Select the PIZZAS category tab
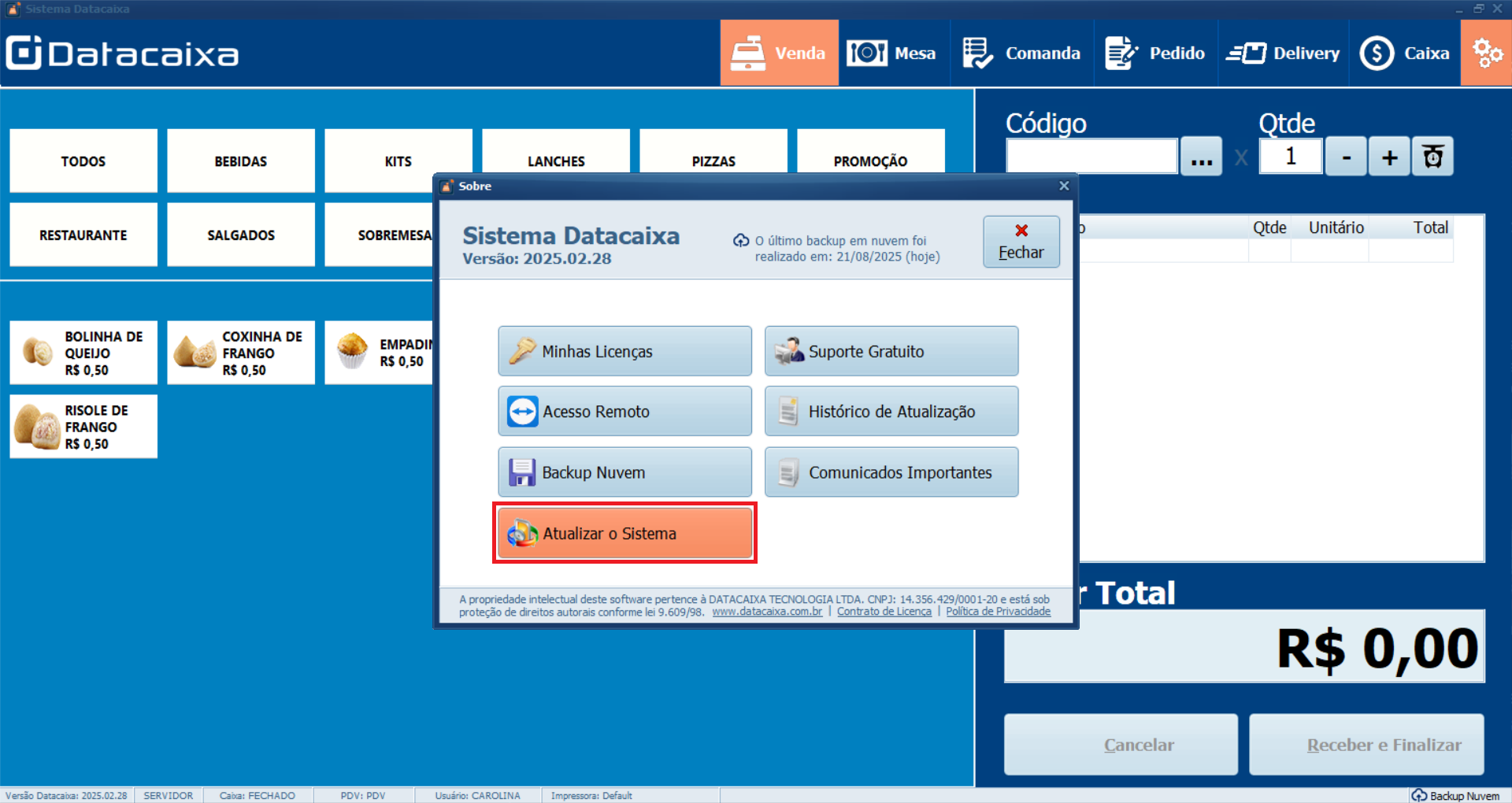The height and width of the screenshot is (803, 1512). point(713,161)
